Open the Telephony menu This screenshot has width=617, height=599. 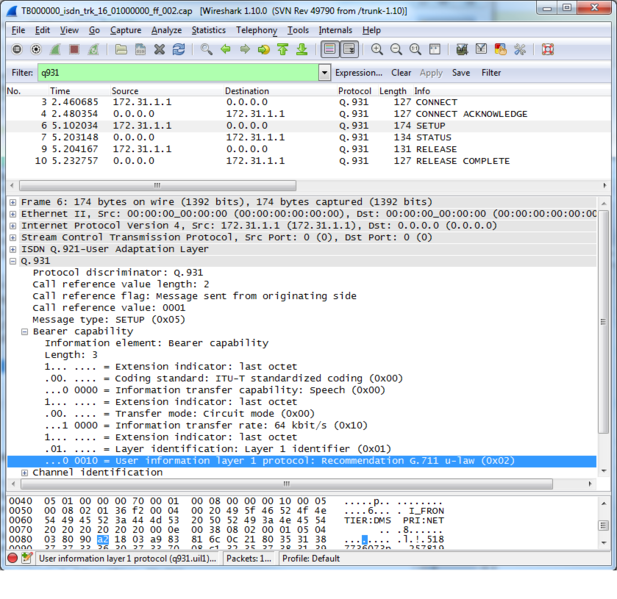tap(257, 30)
